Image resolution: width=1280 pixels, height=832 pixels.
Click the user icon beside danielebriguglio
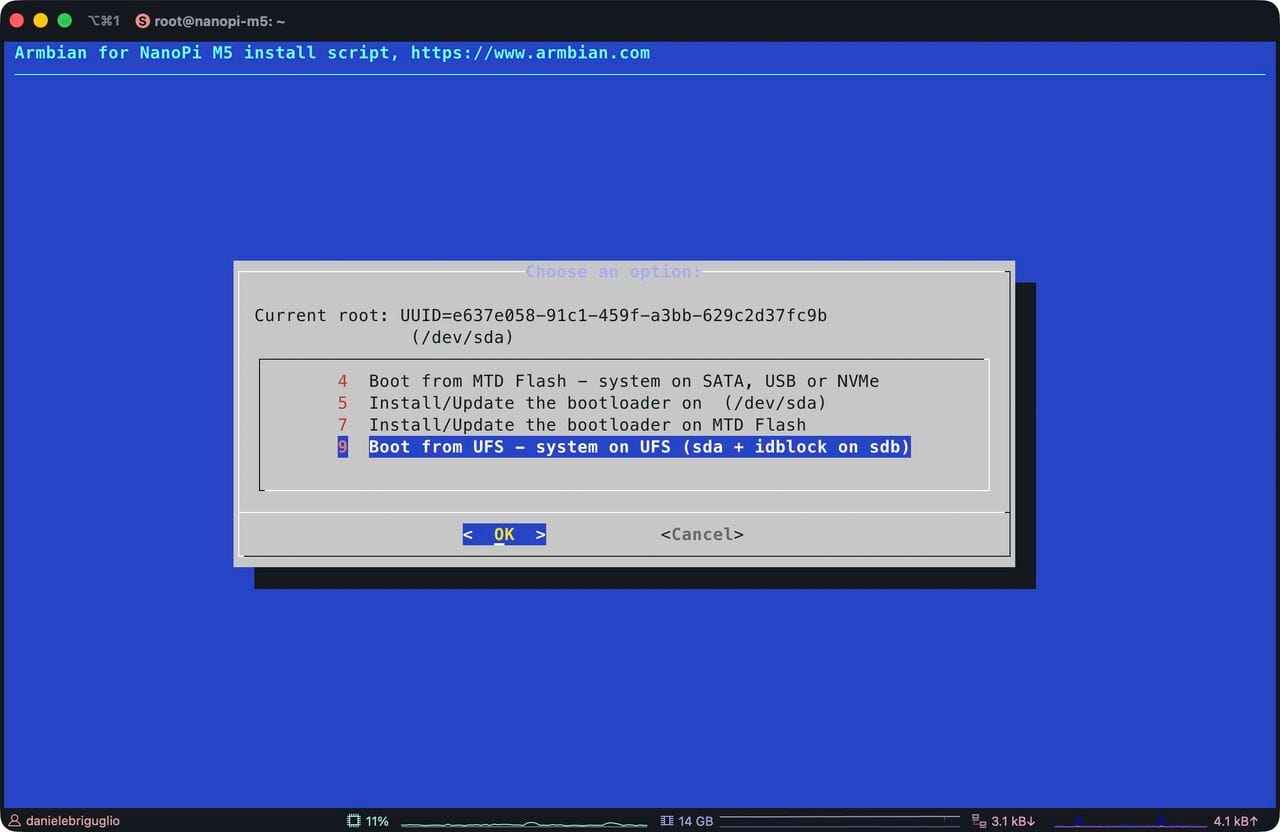15,821
